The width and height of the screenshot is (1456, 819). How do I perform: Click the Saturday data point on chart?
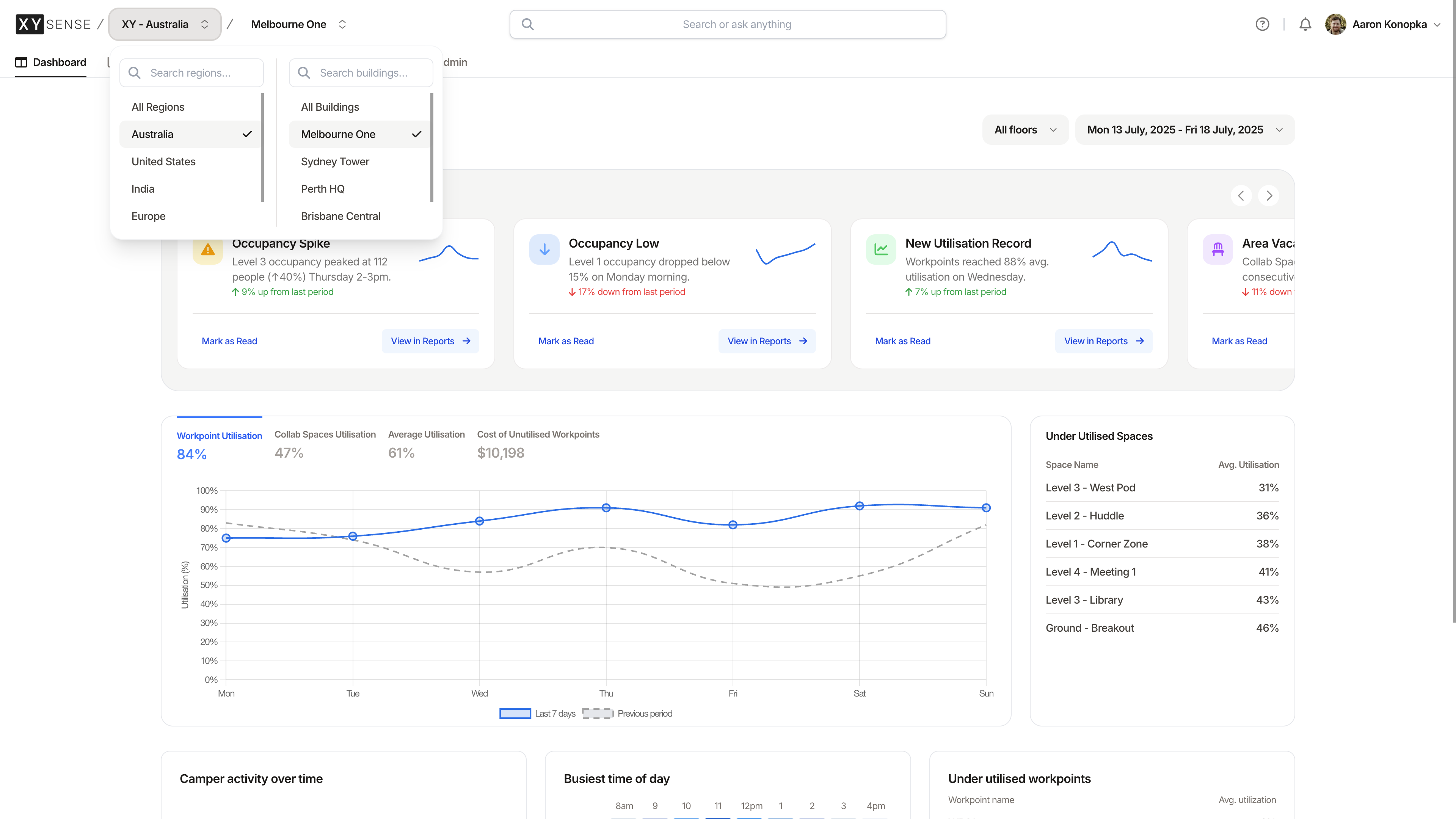tap(859, 506)
